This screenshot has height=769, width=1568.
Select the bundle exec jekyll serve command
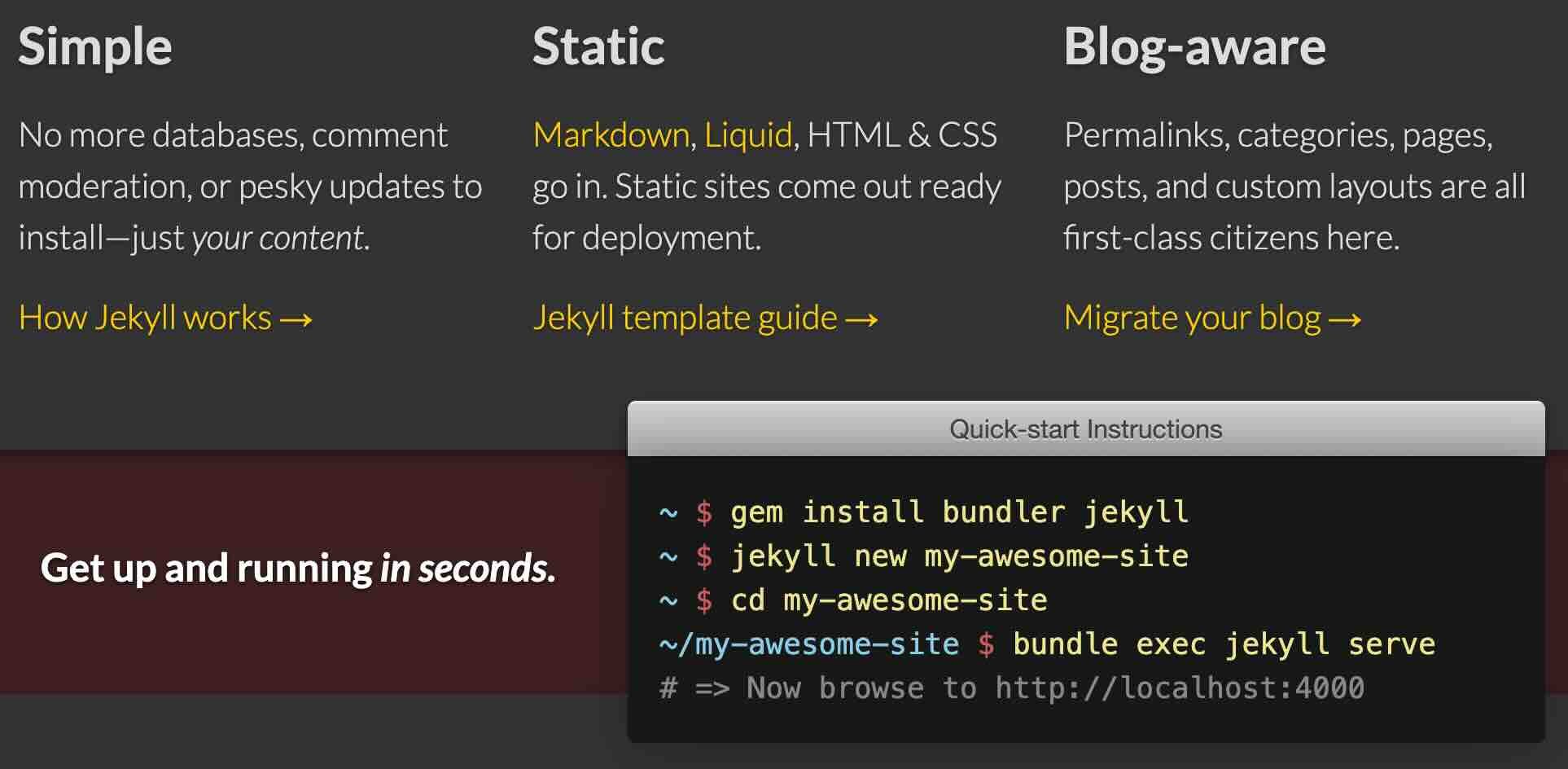pos(1223,644)
